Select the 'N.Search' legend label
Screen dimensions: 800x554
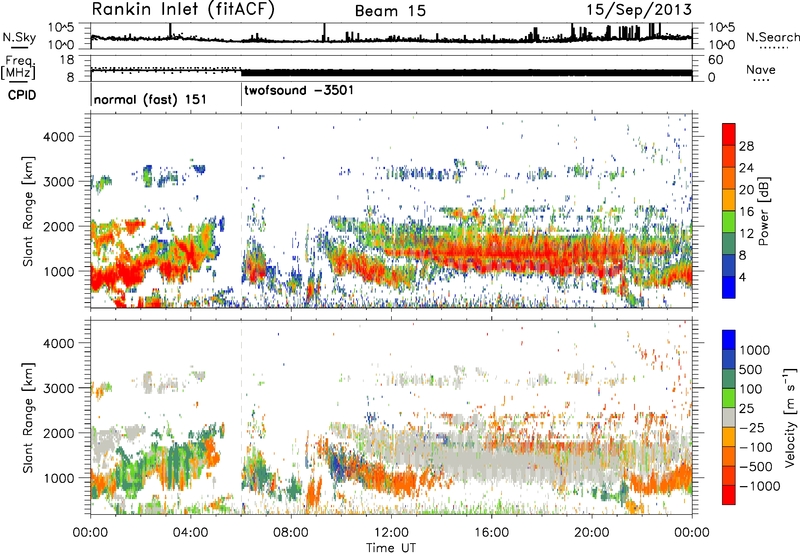(772, 37)
